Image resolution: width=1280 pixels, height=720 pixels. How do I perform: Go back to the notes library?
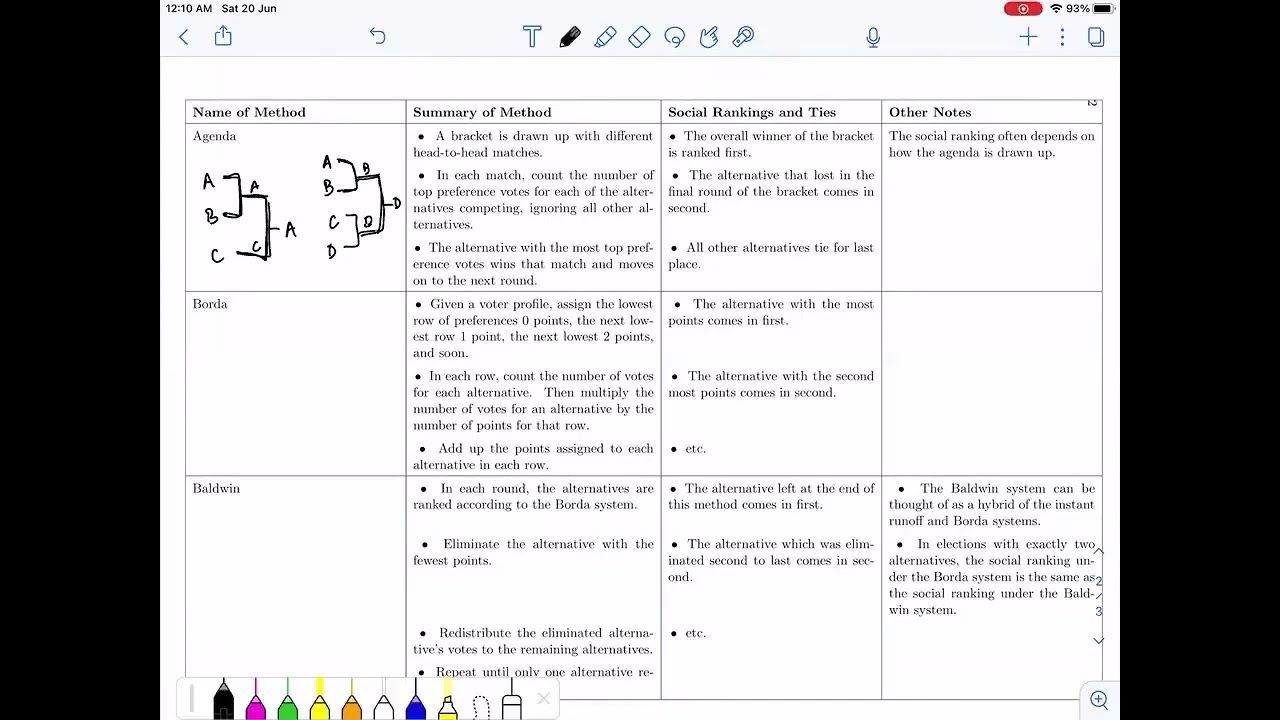tap(184, 37)
